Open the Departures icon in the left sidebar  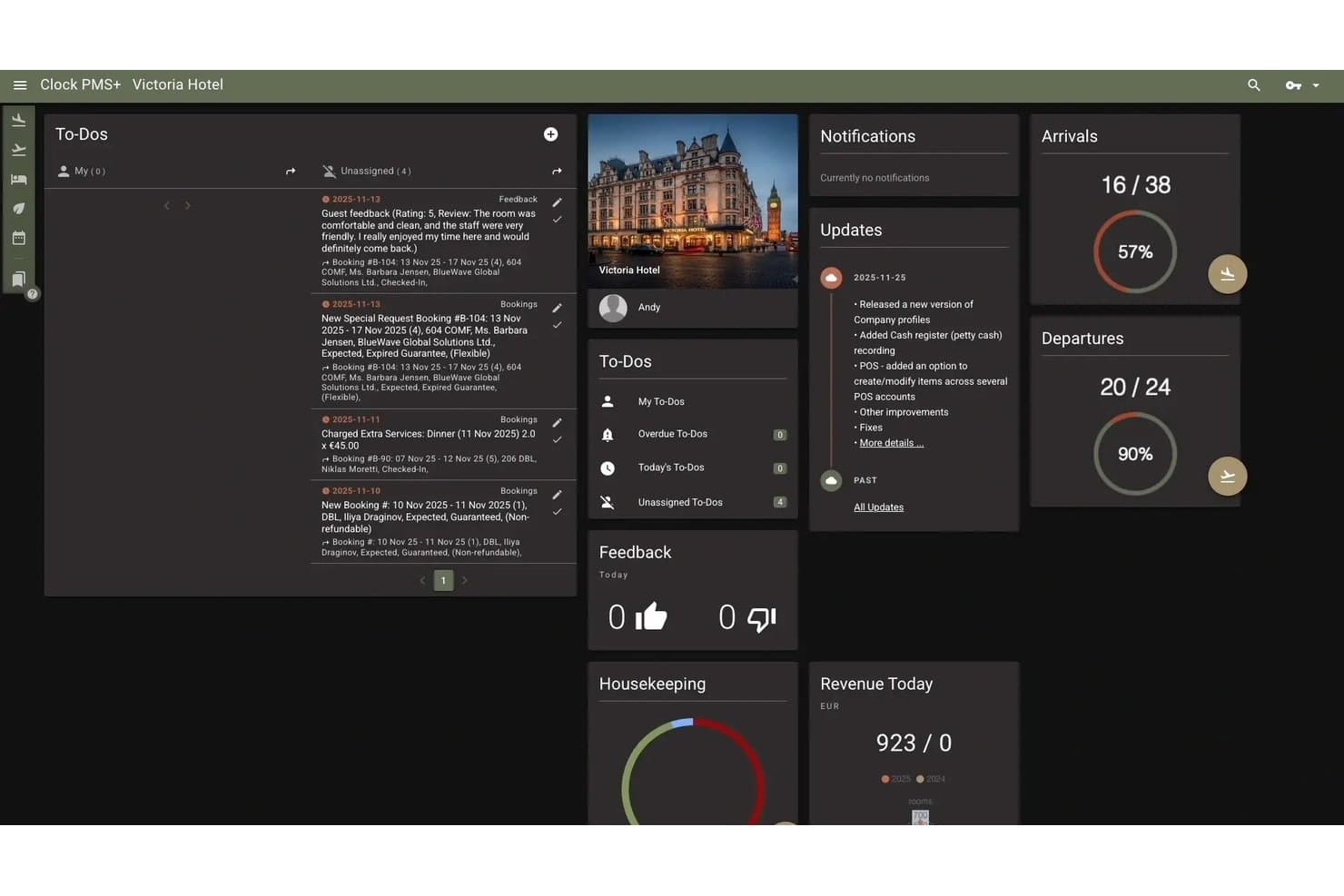19,150
